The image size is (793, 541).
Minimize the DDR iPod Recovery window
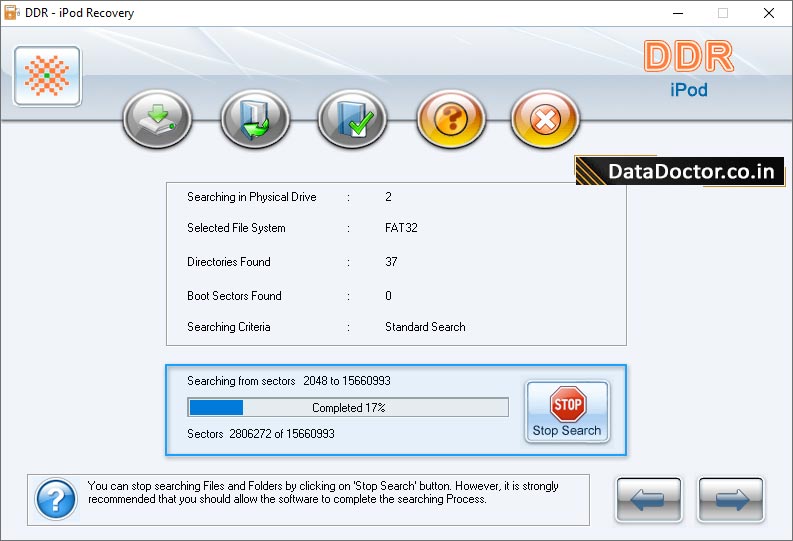point(678,13)
